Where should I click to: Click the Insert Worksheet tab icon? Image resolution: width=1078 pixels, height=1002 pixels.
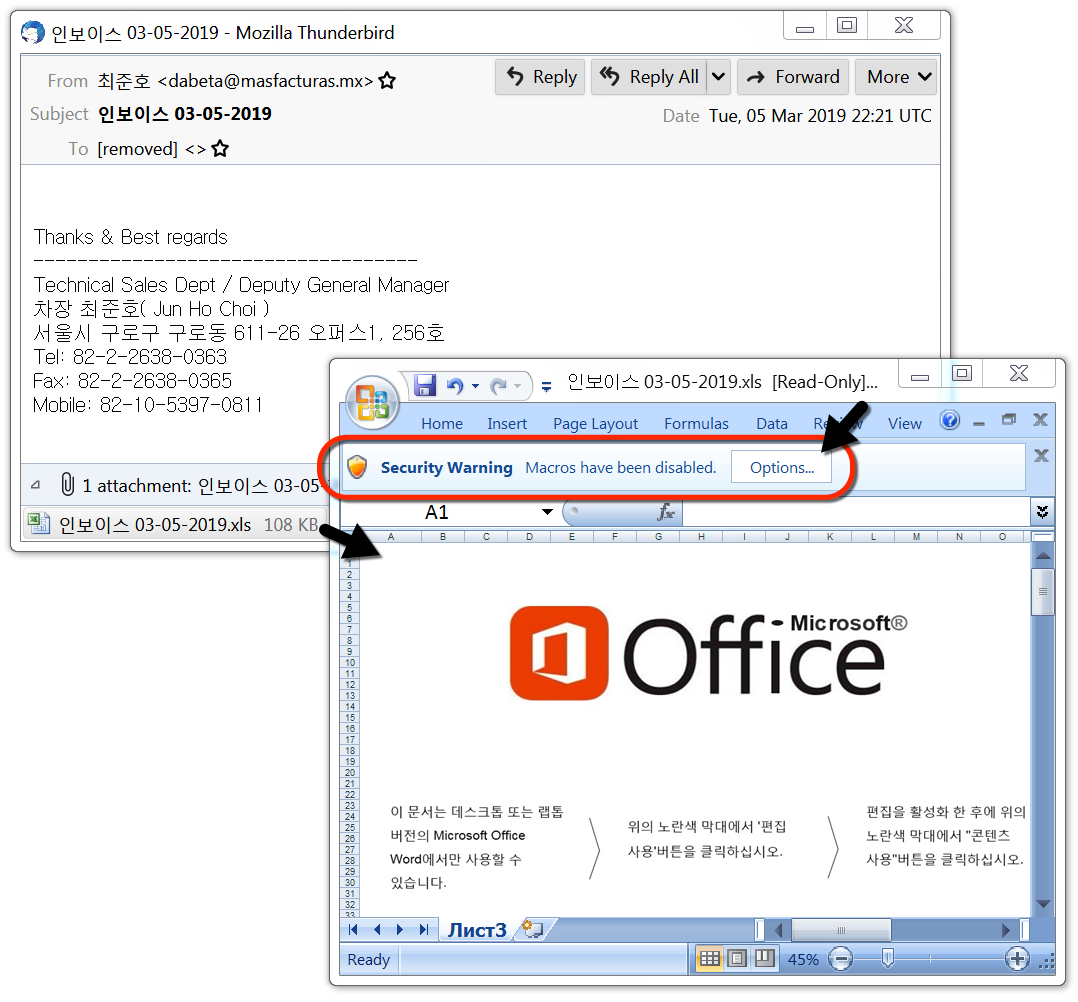(533, 929)
